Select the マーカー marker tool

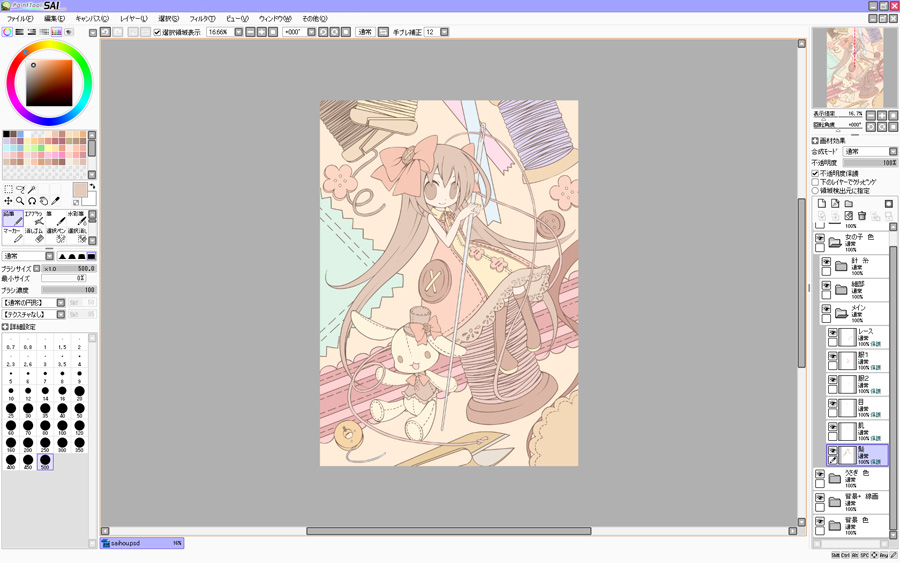click(x=13, y=235)
